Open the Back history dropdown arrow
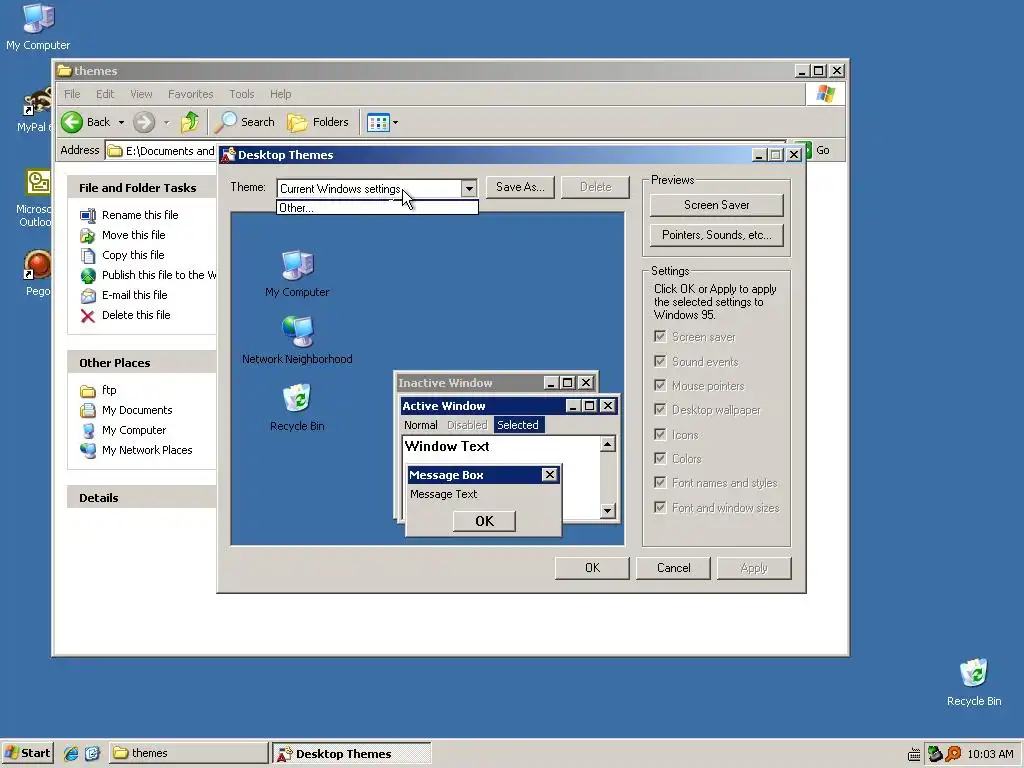 point(121,122)
